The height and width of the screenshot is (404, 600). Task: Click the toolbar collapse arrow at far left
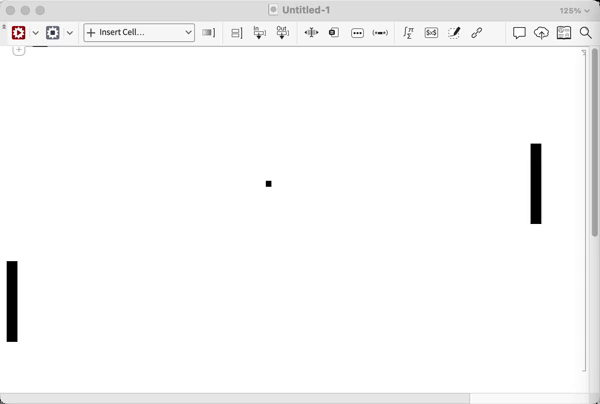[4, 27]
